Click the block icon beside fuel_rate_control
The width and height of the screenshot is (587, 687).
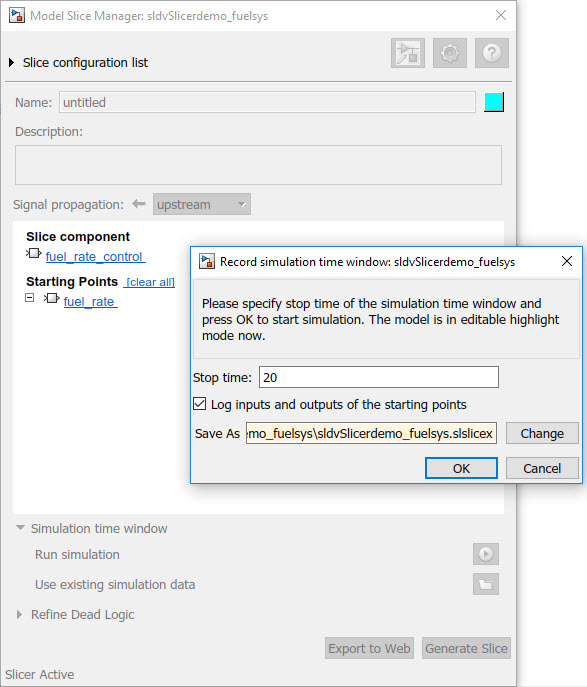pyautogui.click(x=34, y=253)
